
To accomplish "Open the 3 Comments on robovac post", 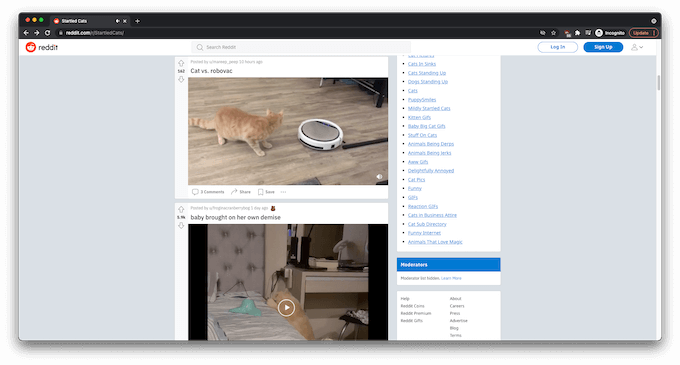I will point(208,192).
